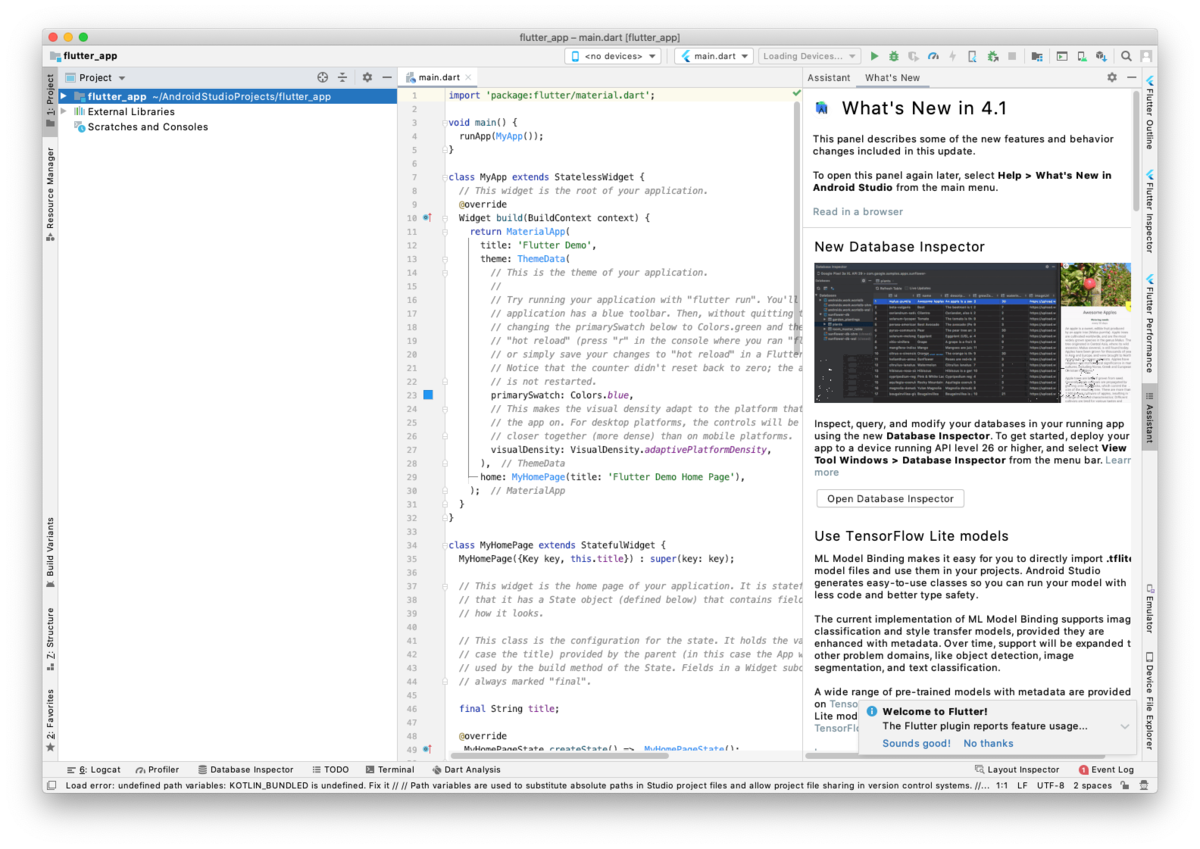This screenshot has width=1200, height=849.
Task: Click the Read in a browser link
Action: [x=858, y=212]
